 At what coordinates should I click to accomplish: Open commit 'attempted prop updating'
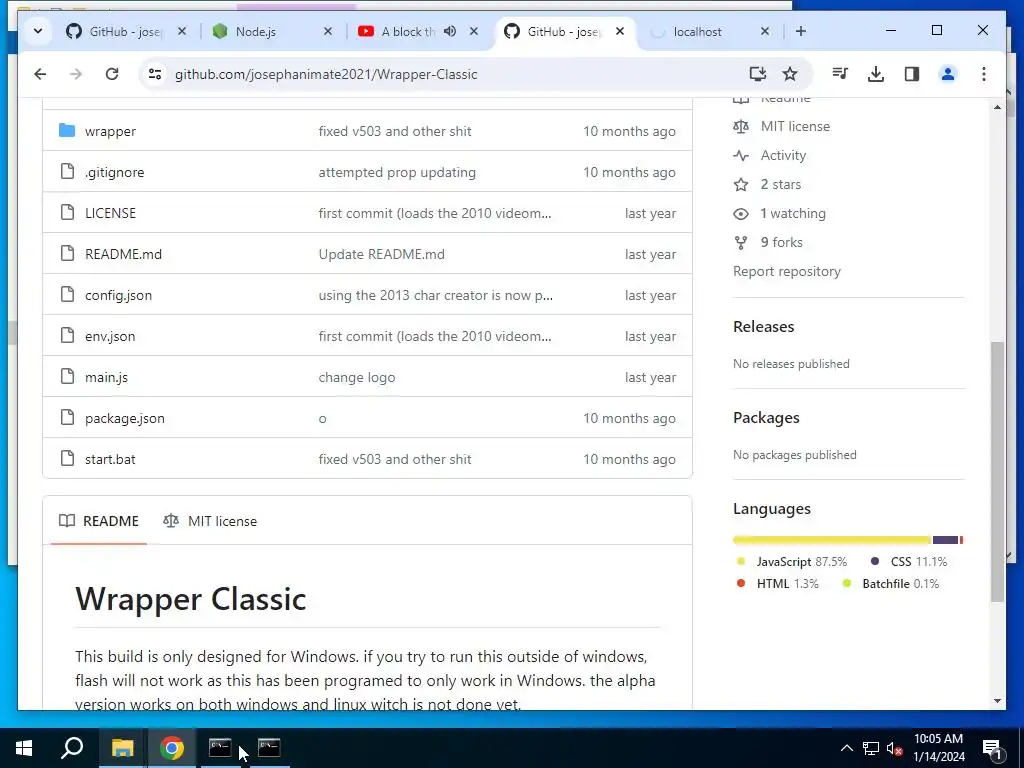pos(397,172)
